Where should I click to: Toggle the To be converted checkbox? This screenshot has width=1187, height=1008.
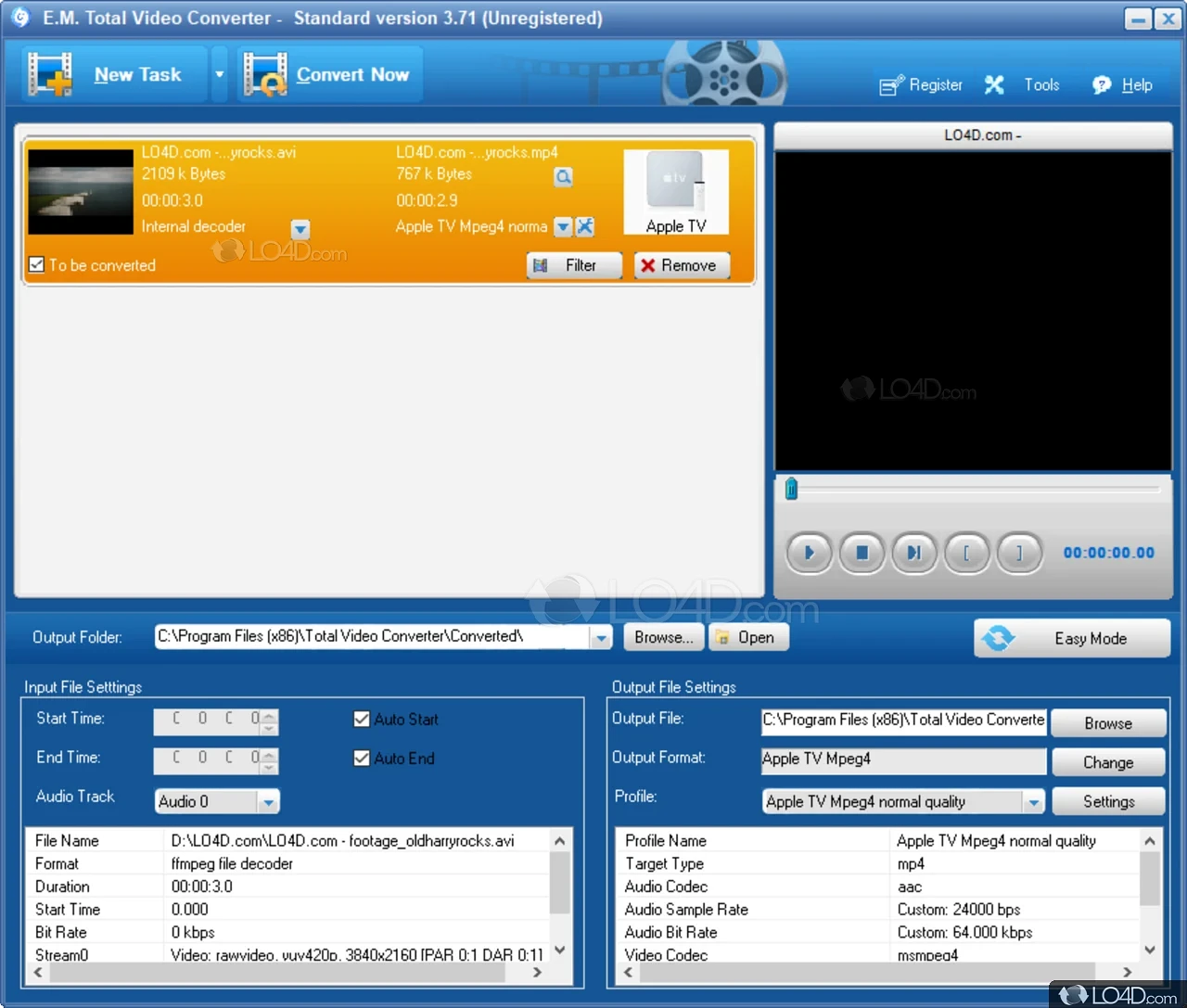(x=37, y=264)
